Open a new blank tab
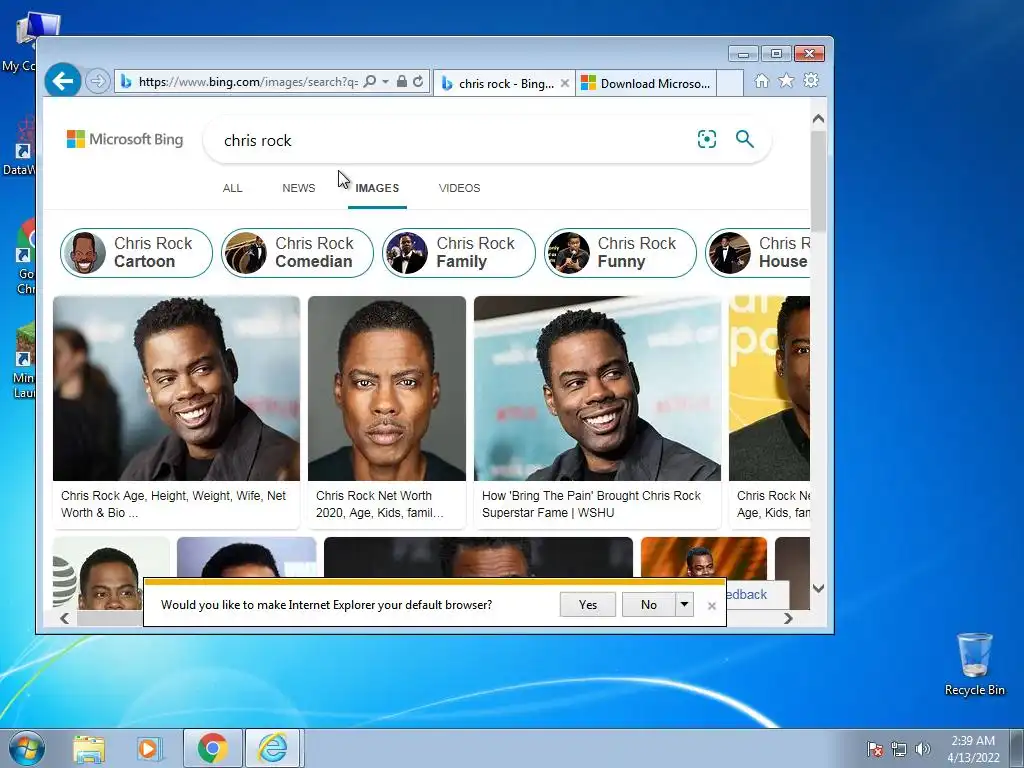The image size is (1024, 768). [x=730, y=84]
